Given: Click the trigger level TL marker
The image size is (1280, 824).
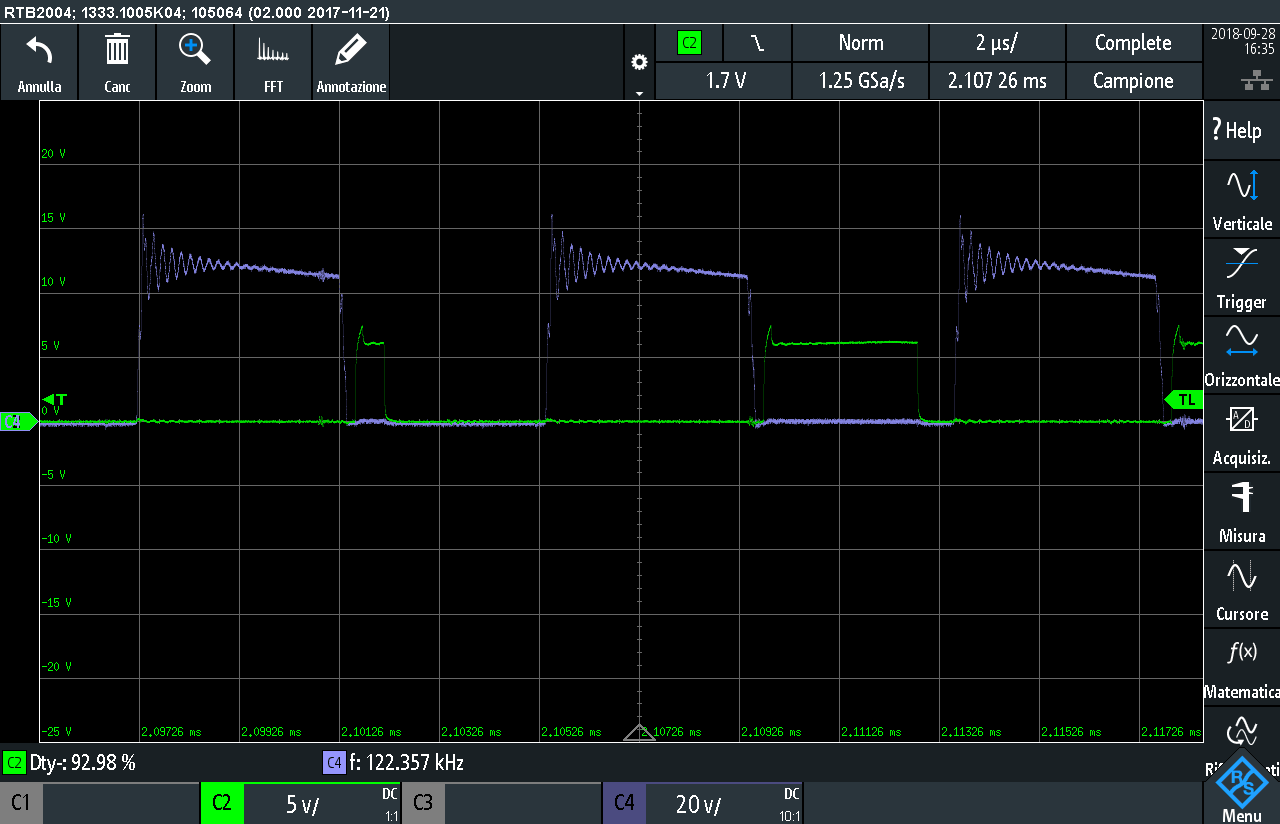Looking at the screenshot, I should [x=1184, y=399].
